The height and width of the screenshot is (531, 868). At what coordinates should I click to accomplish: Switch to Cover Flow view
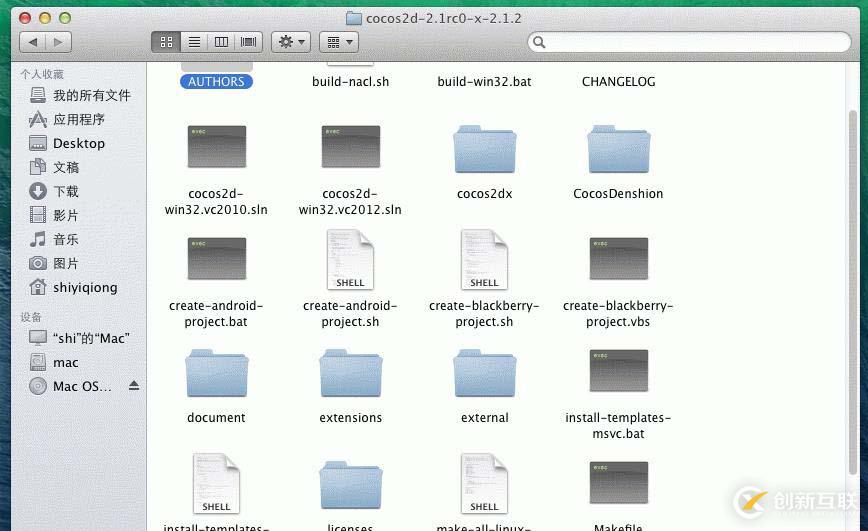tap(248, 42)
